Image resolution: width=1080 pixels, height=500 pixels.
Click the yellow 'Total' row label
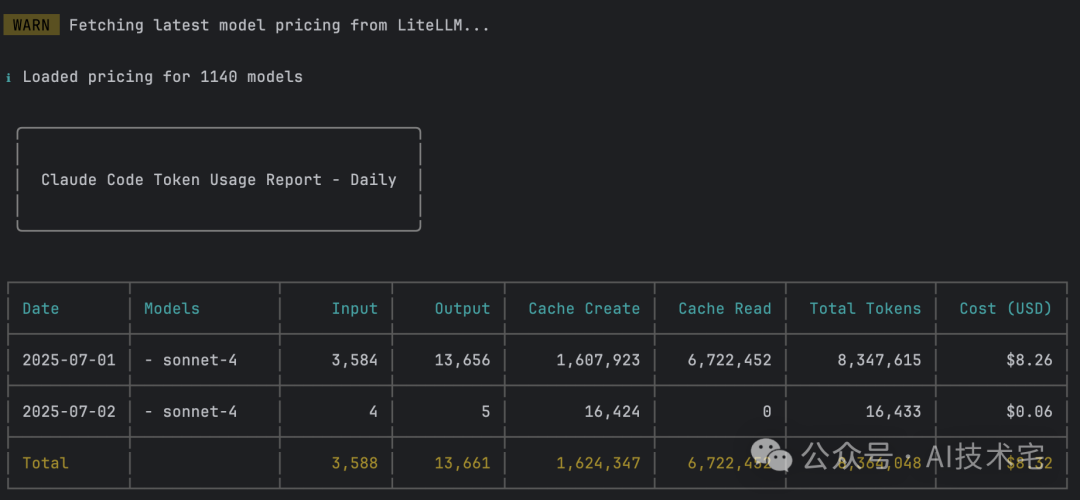[45, 463]
